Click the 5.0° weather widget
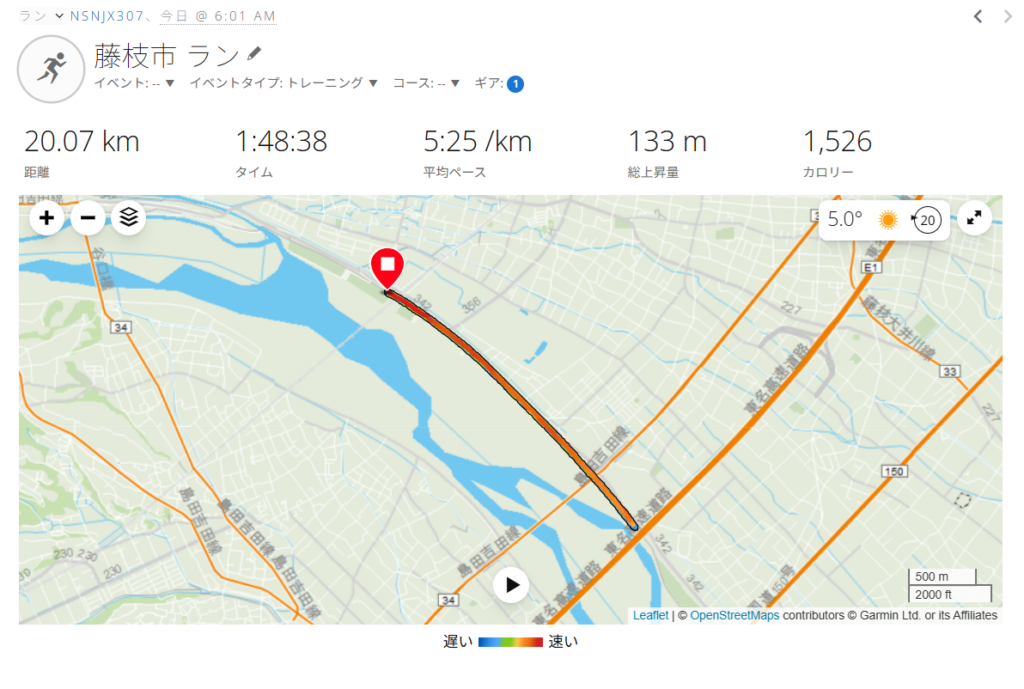 coord(884,219)
